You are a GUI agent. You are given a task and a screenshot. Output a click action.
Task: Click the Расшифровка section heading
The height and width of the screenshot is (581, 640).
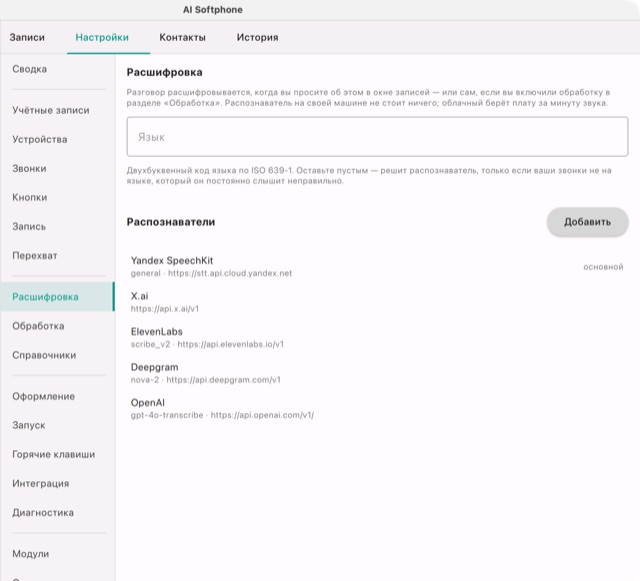(x=164, y=72)
